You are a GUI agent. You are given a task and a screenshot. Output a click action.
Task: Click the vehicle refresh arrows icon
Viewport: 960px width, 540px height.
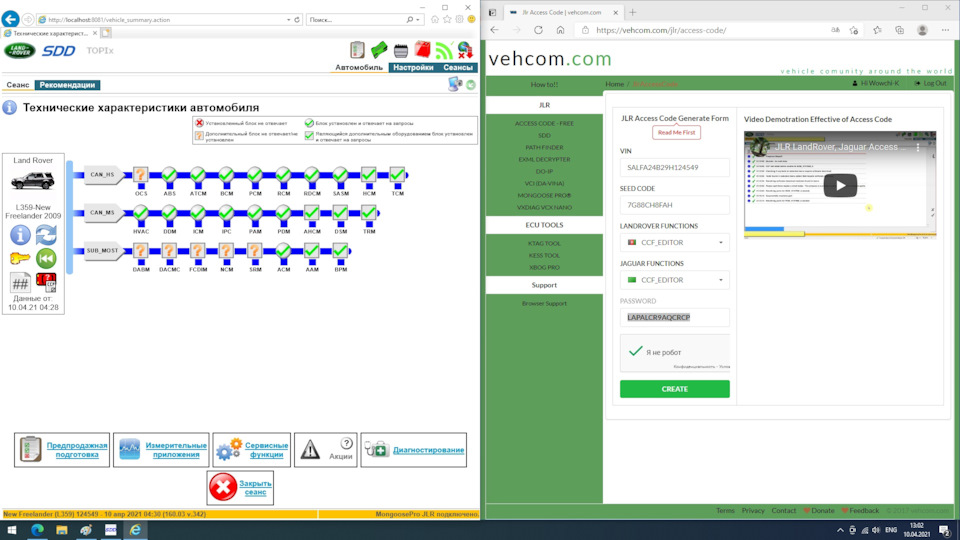[46, 234]
